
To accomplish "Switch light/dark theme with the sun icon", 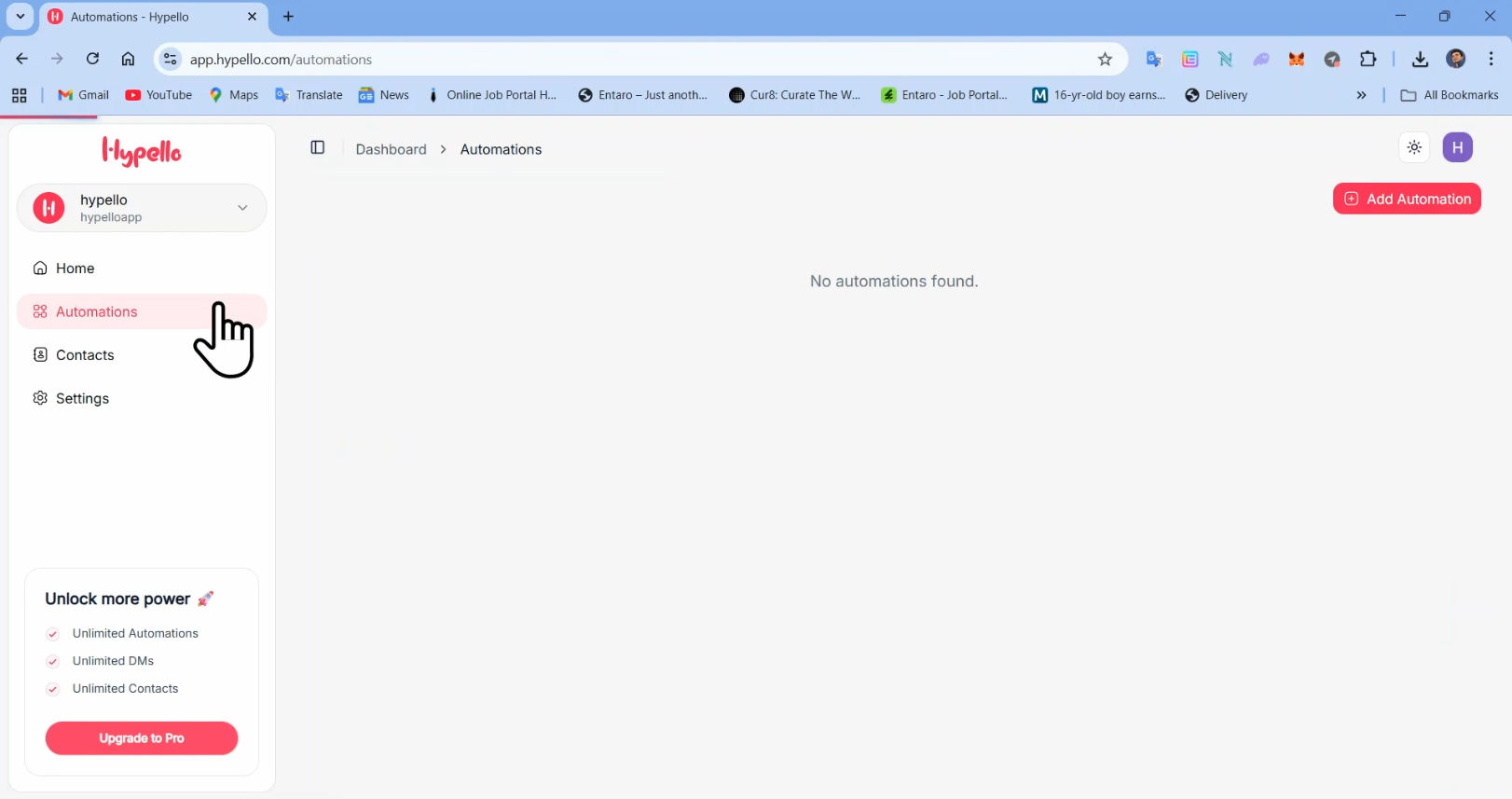I will (x=1414, y=147).
